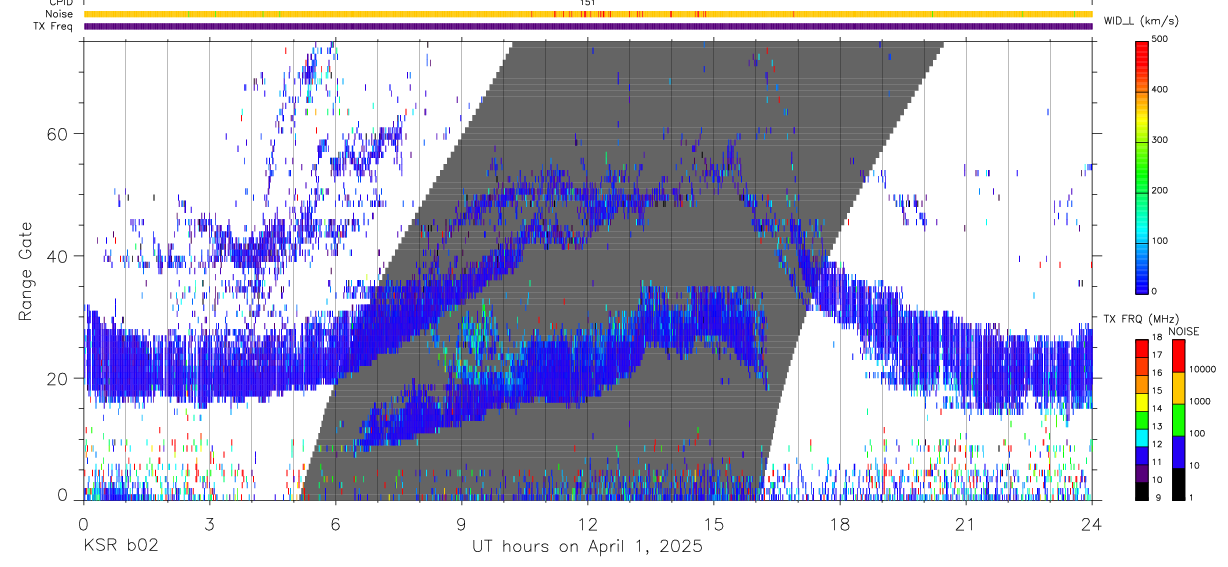
Task: Click the blue 10-100 NOISE swatch
Action: tap(1178, 452)
